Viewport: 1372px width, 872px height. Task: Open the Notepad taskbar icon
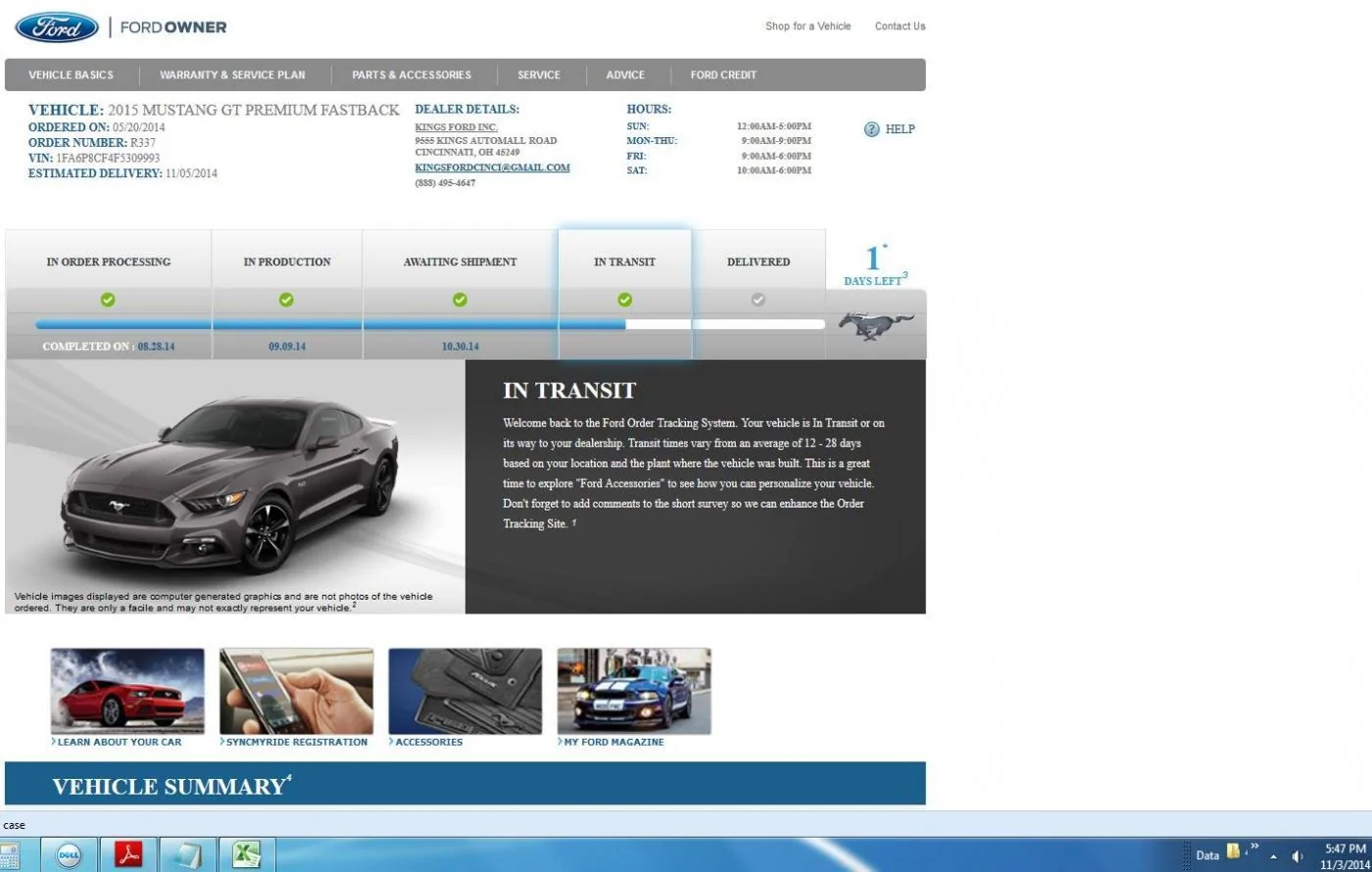(187, 854)
